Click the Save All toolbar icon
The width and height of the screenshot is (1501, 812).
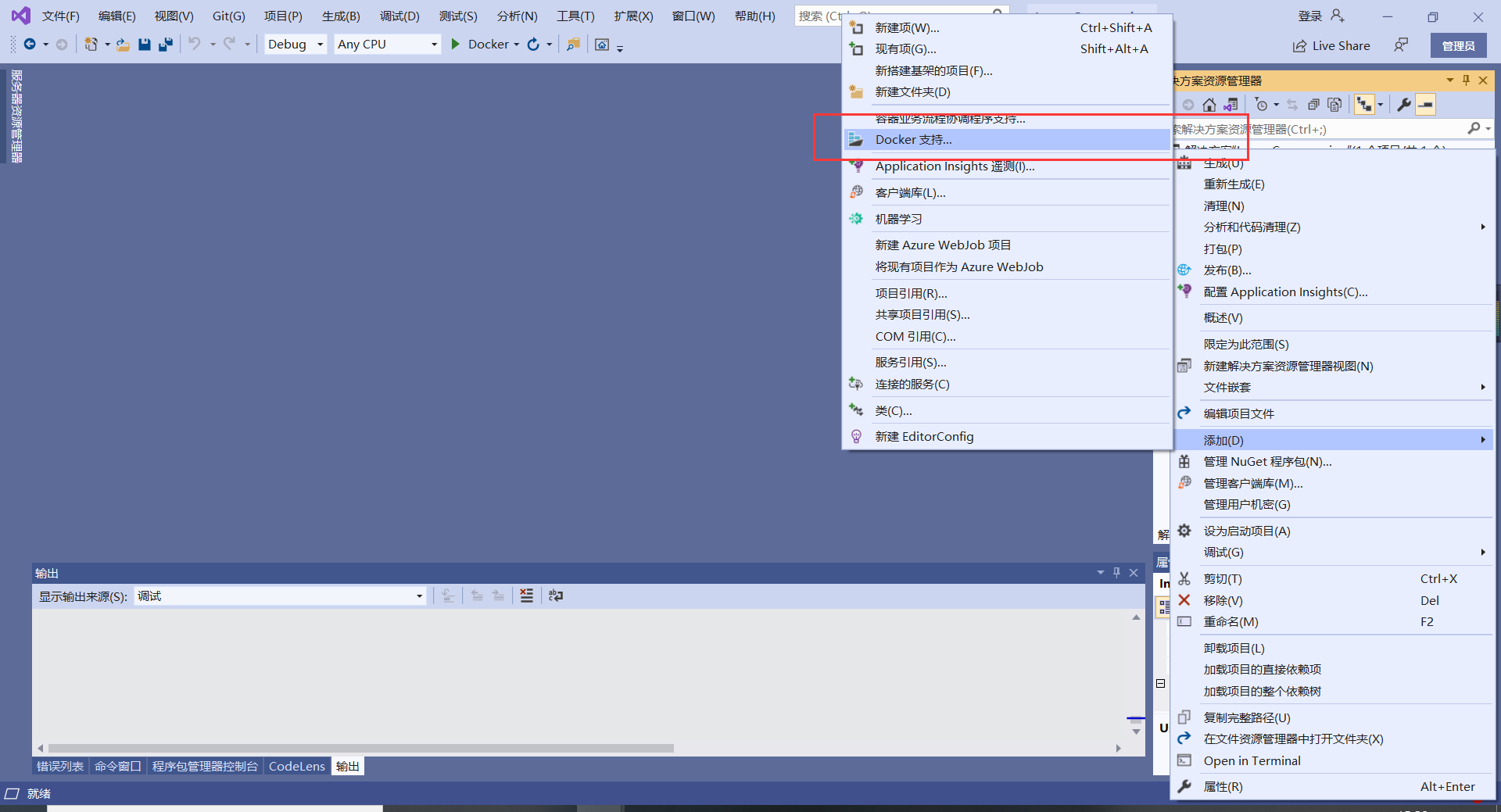[165, 45]
